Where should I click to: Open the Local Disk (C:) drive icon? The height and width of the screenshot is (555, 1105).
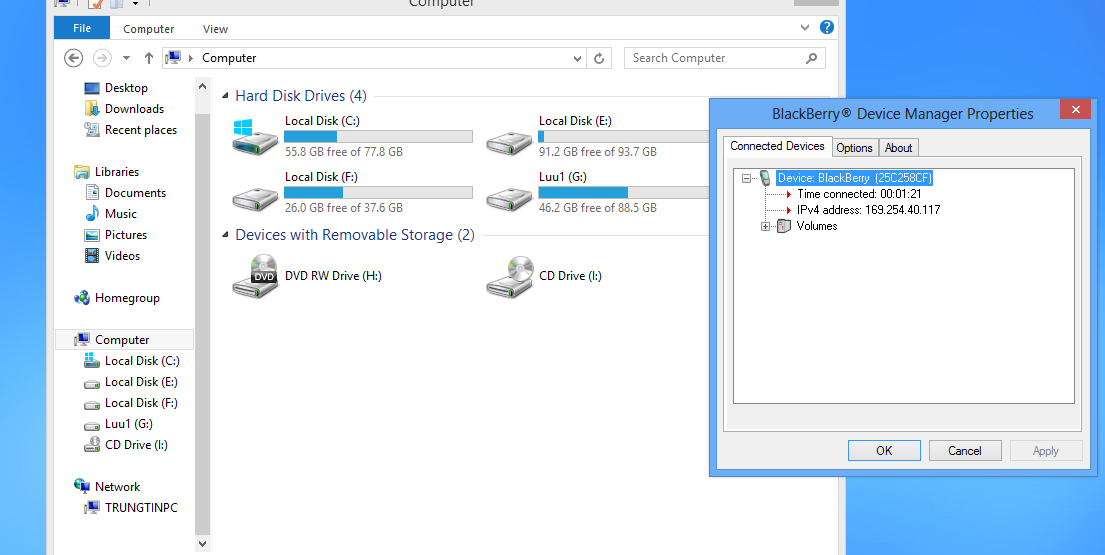click(255, 137)
